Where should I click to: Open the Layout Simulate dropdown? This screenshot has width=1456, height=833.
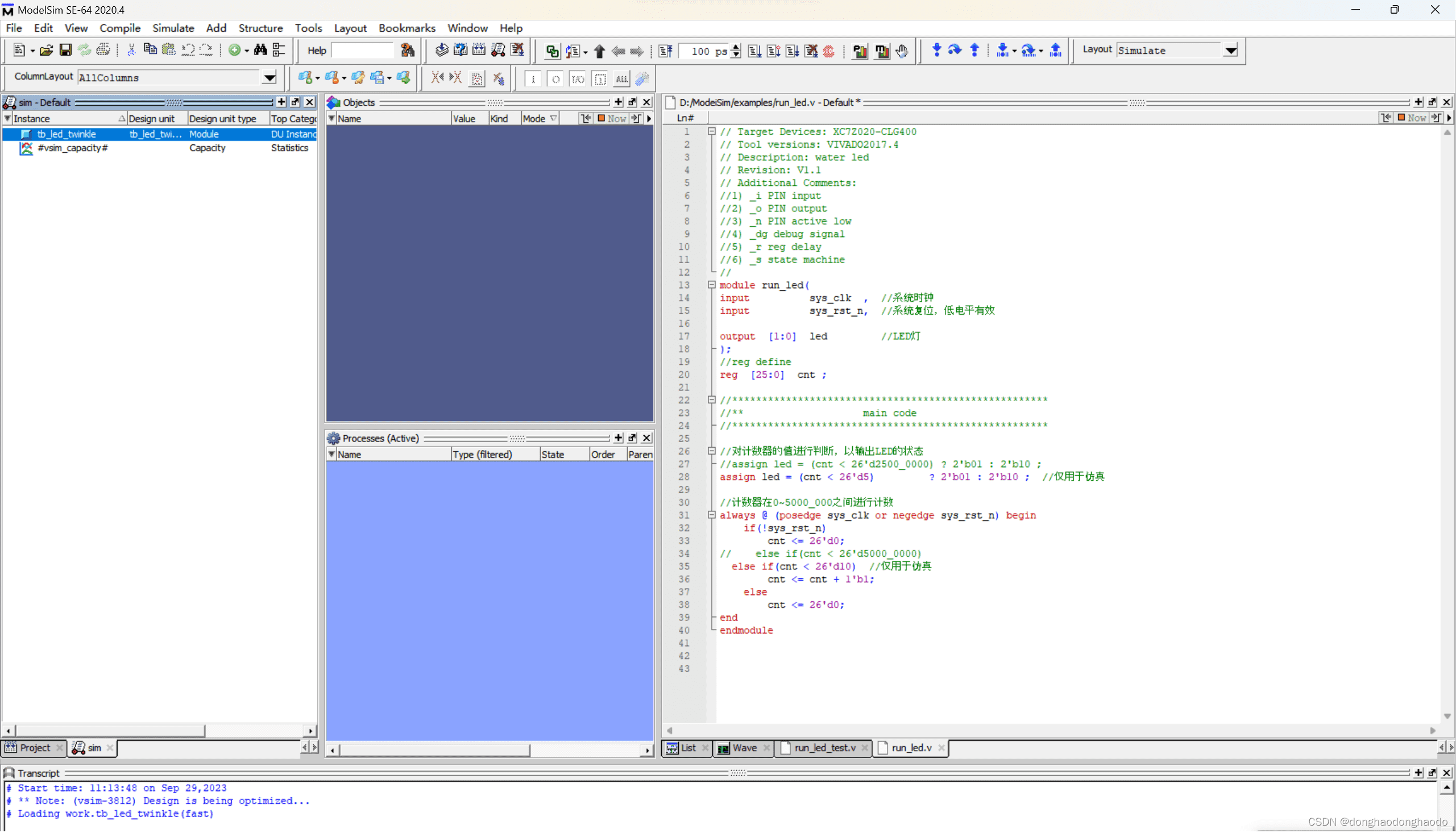pos(1231,51)
